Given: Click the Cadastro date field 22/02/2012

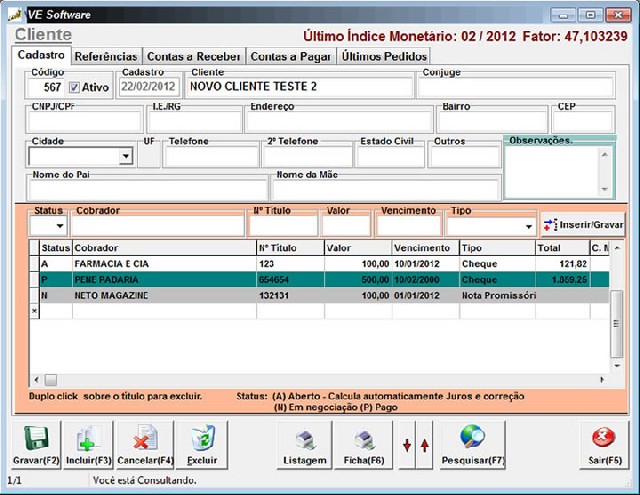Looking at the screenshot, I should click(x=149, y=87).
